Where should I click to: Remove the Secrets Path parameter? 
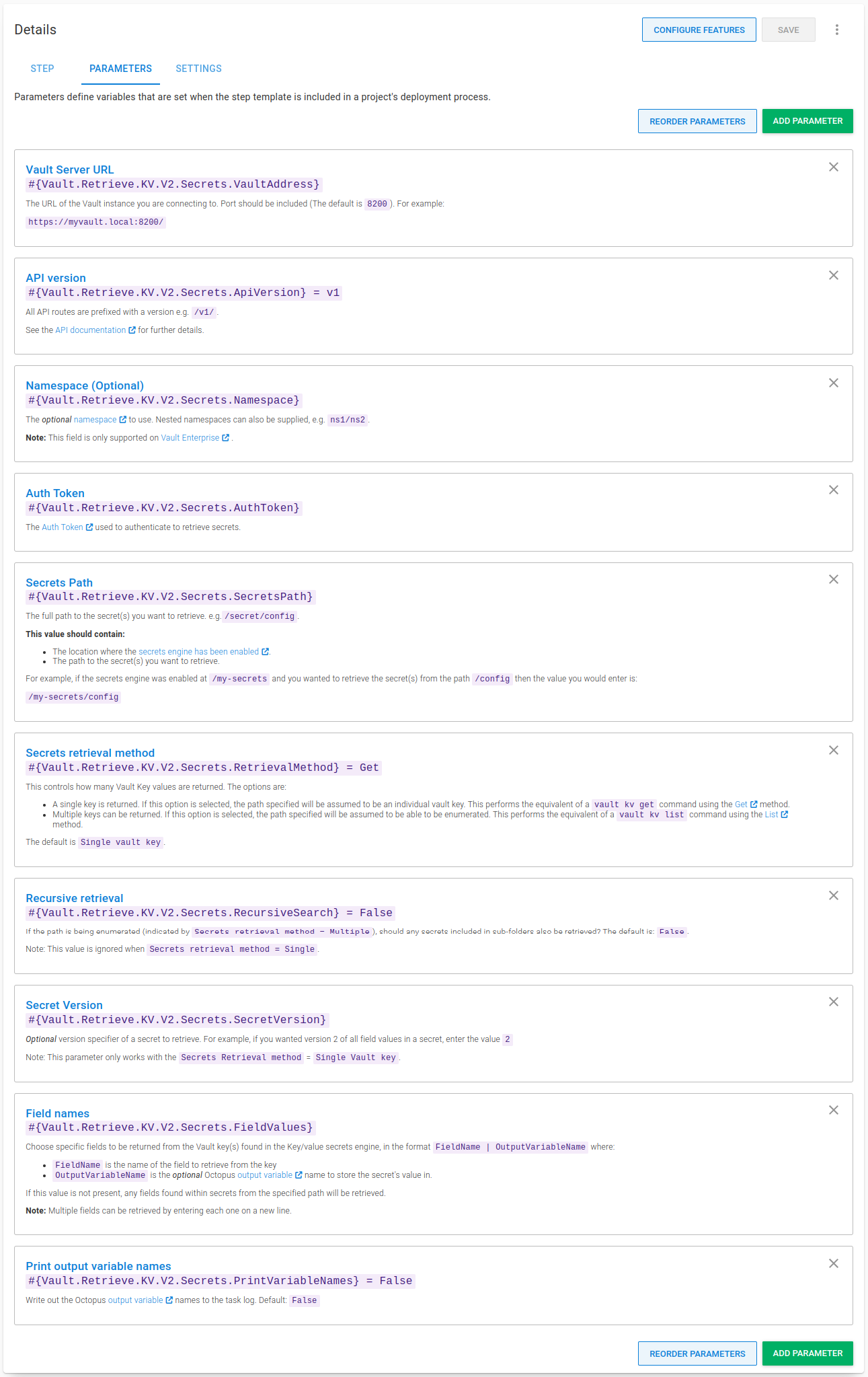tap(834, 580)
